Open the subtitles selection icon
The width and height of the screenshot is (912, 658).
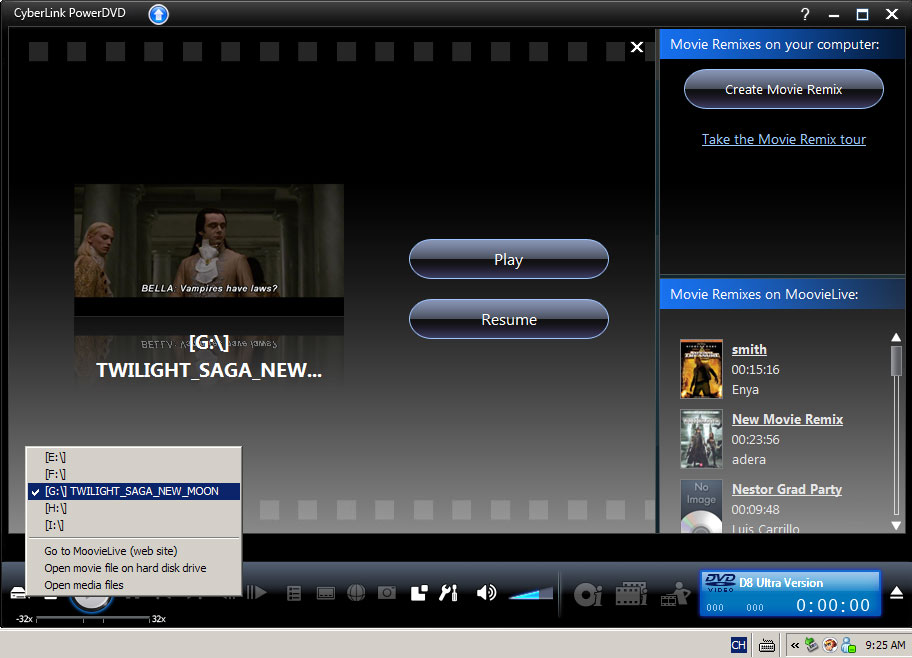[x=325, y=592]
